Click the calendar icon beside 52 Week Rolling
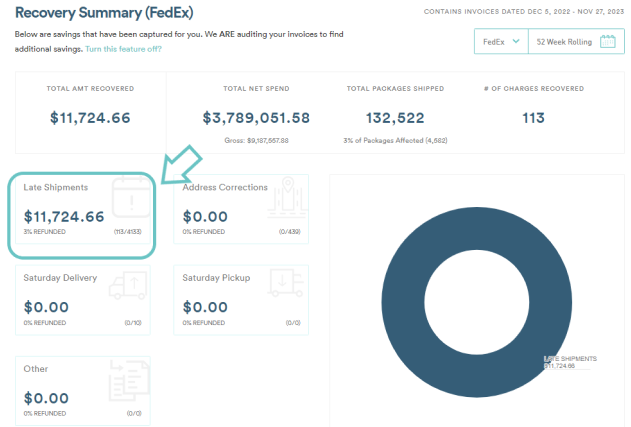This screenshot has height=427, width=631. click(606, 42)
